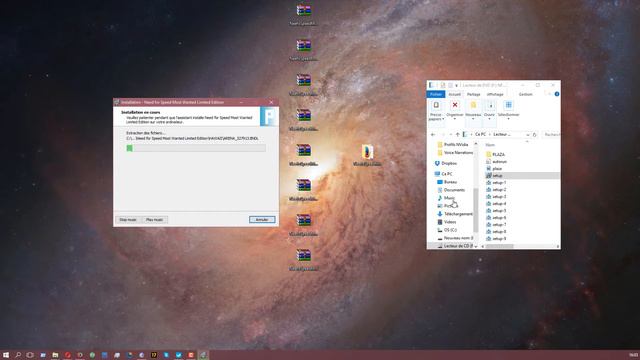
Task: Click the installer icon on the taskbar
Action: pos(203,355)
